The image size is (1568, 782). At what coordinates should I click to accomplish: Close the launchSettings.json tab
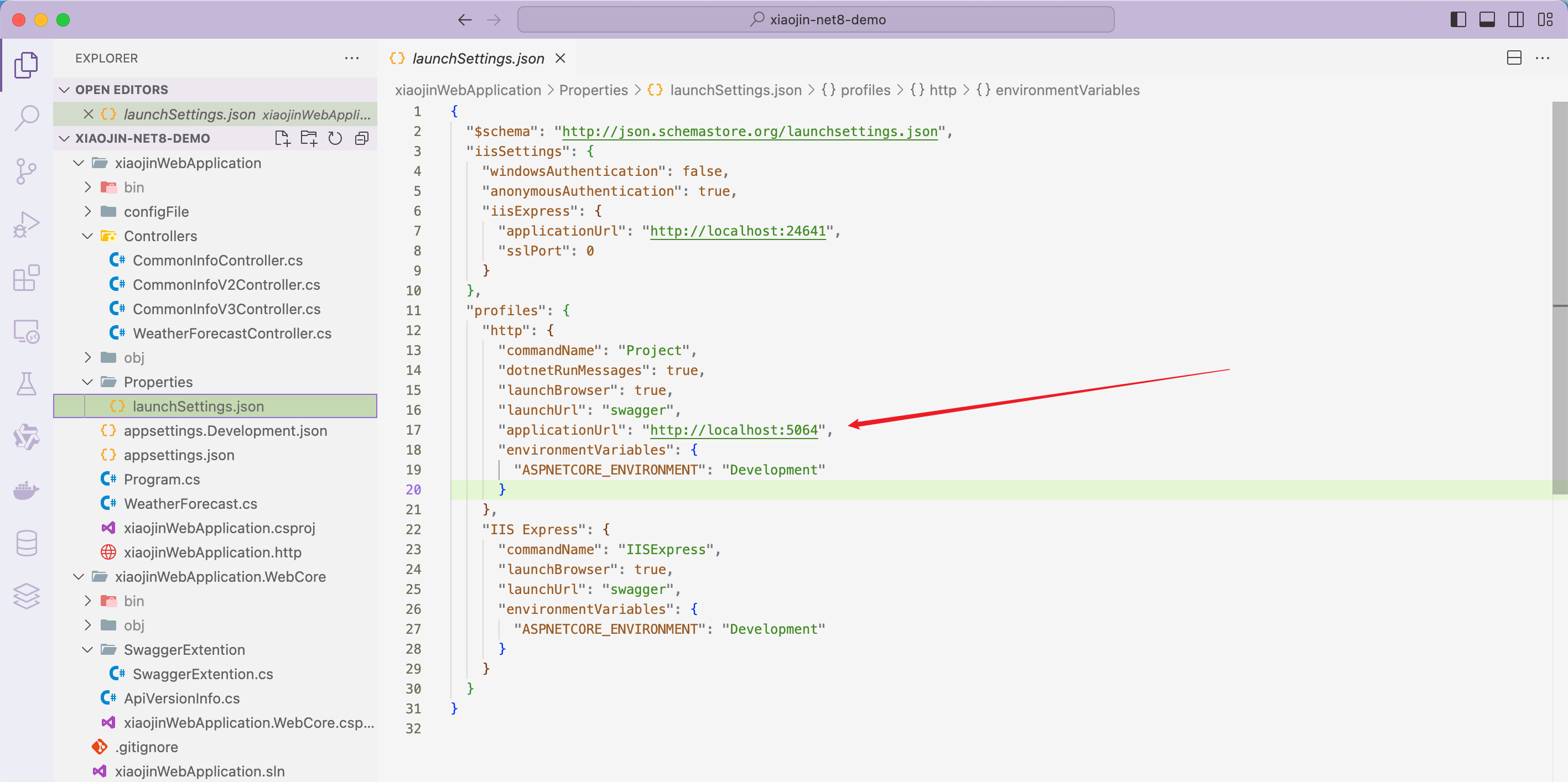[x=560, y=59]
